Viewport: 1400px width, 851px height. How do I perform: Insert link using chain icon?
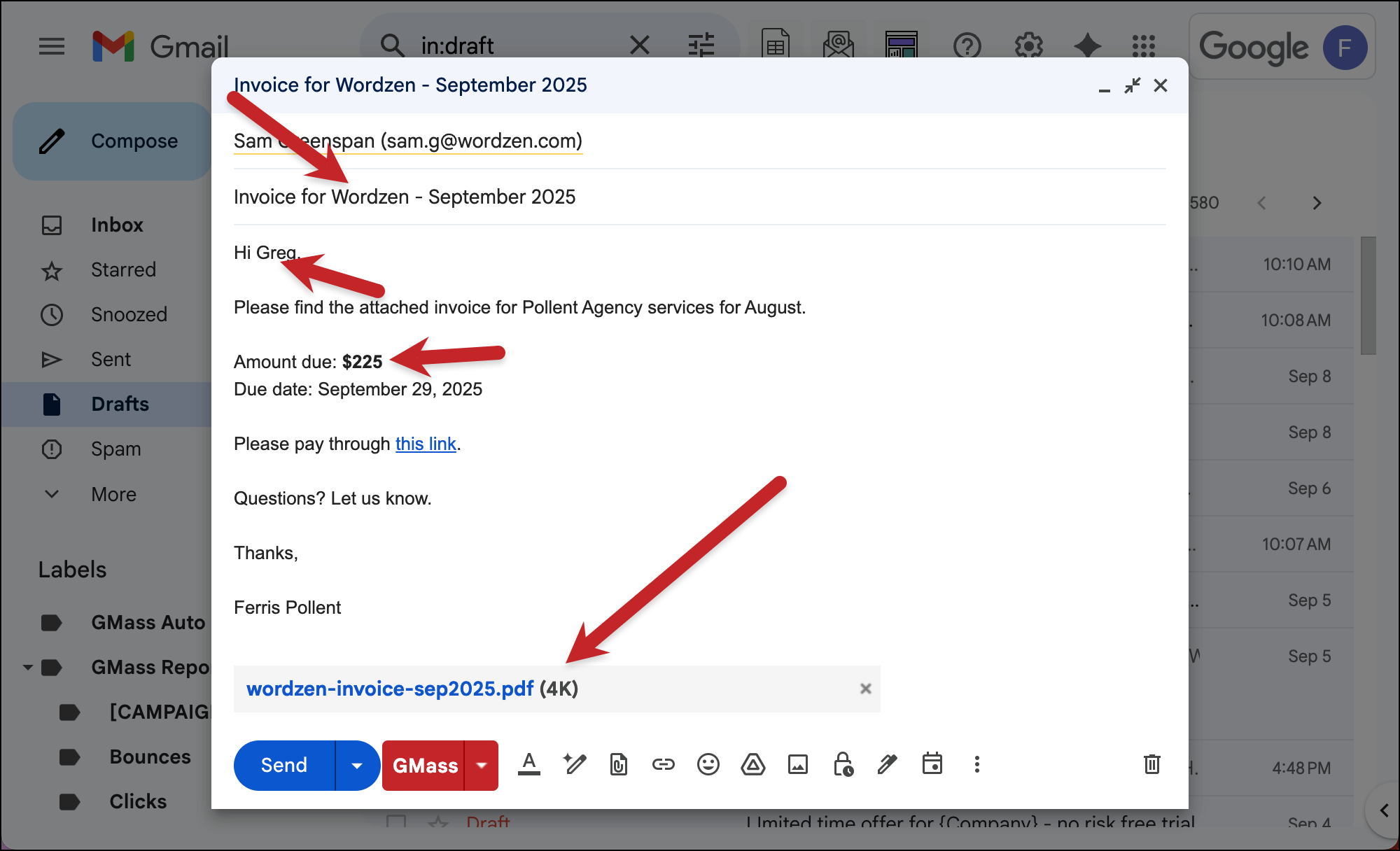(663, 764)
